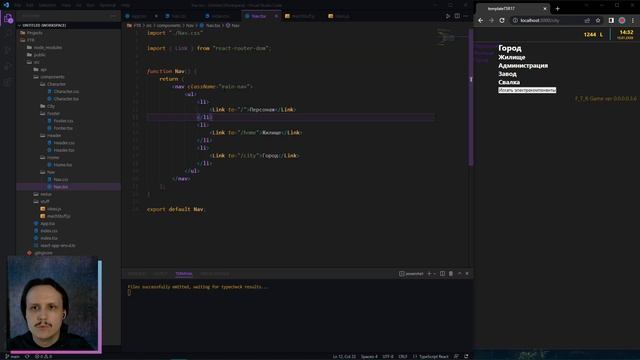Click the Администрация link in browser page
640x360 pixels.
point(523,65)
